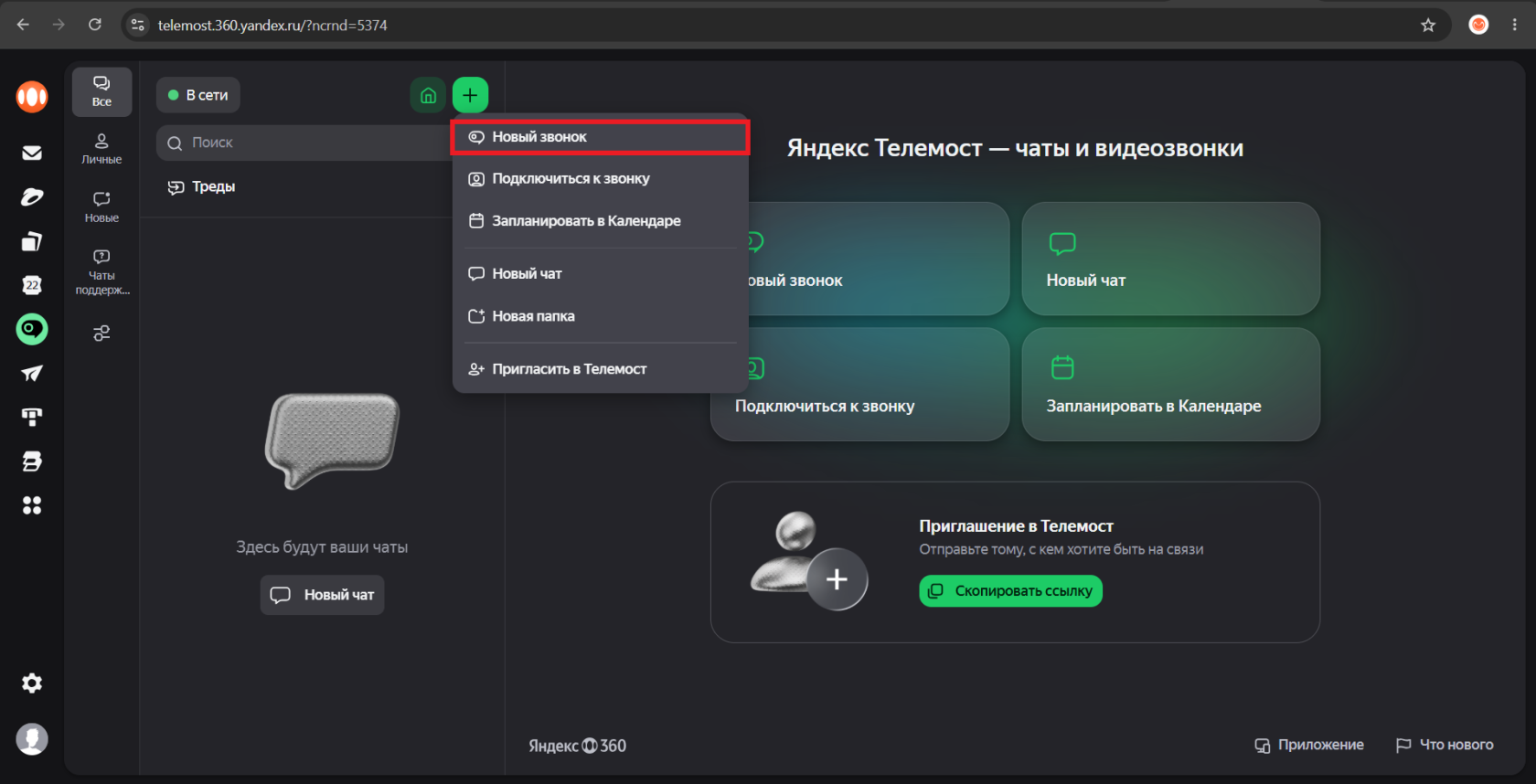Screen dimensions: 1536x784
Task: Select Новый звонок in the dropdown menu
Action: point(601,137)
